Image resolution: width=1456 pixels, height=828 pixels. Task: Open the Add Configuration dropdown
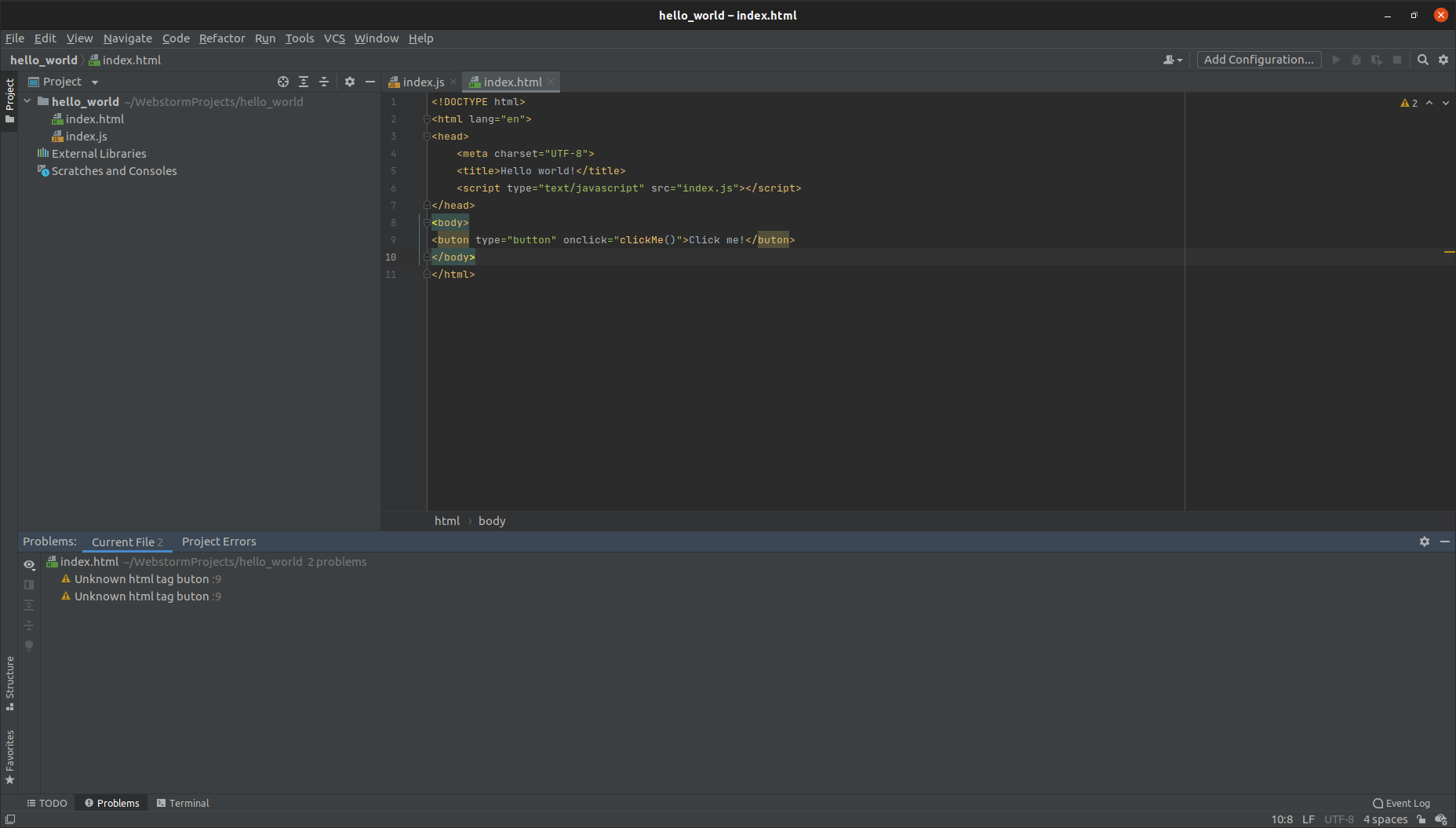click(x=1258, y=59)
